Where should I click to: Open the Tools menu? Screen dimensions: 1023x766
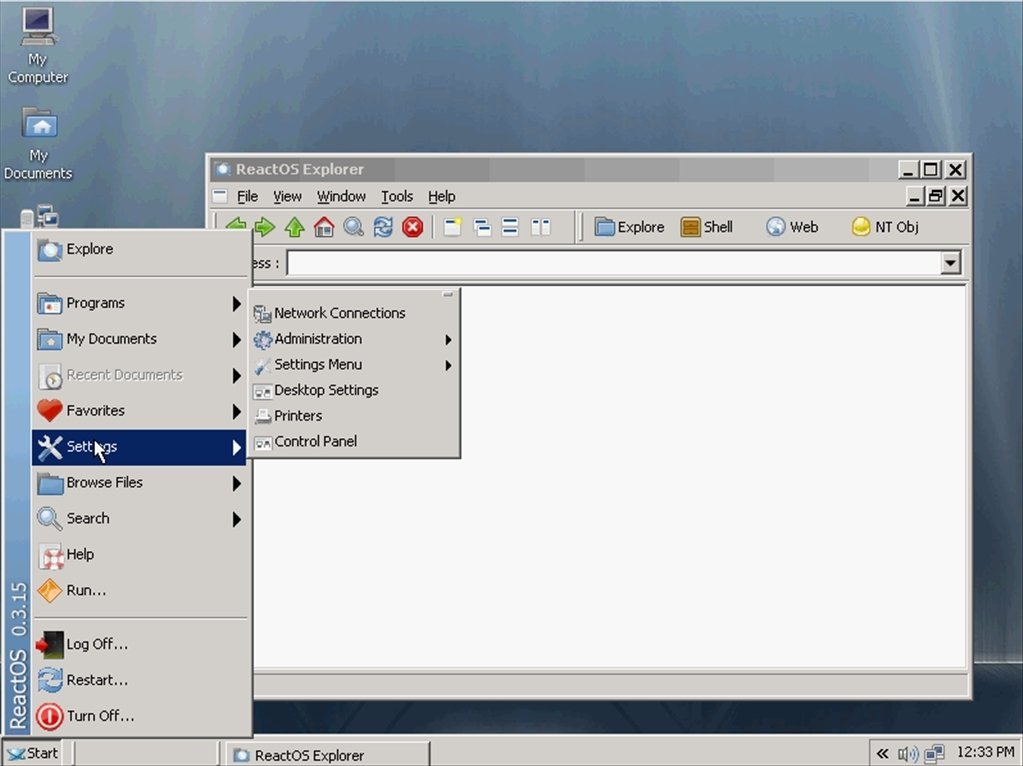point(397,196)
